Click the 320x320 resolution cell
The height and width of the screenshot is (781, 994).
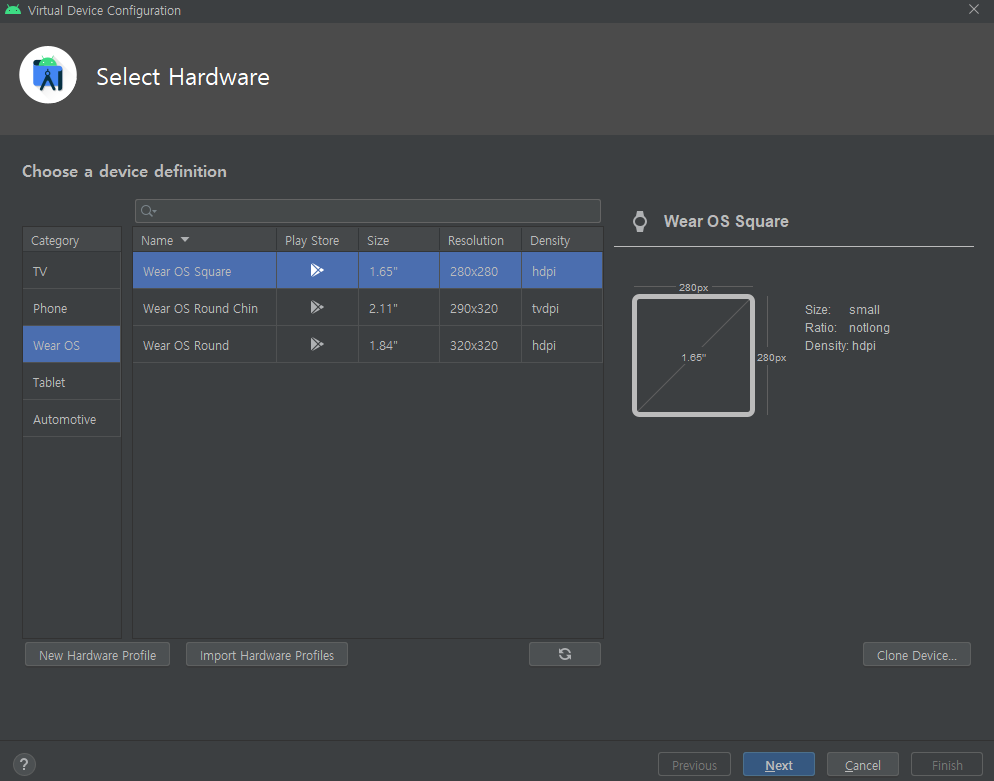coord(481,345)
